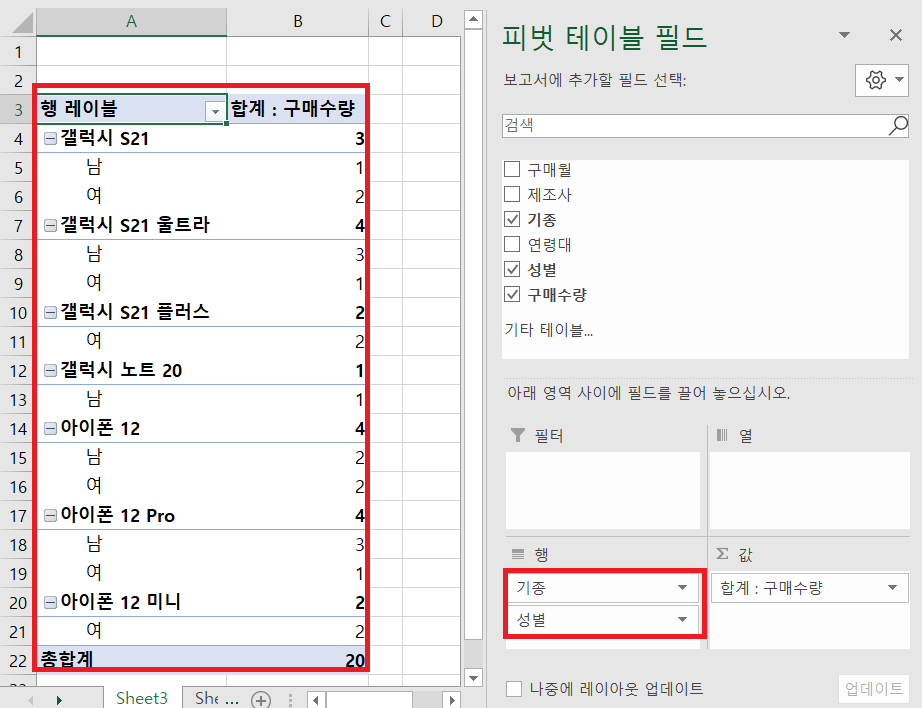The height and width of the screenshot is (708, 922).
Task: Collapse the 갤럭시 S21 group
Action: (51, 138)
